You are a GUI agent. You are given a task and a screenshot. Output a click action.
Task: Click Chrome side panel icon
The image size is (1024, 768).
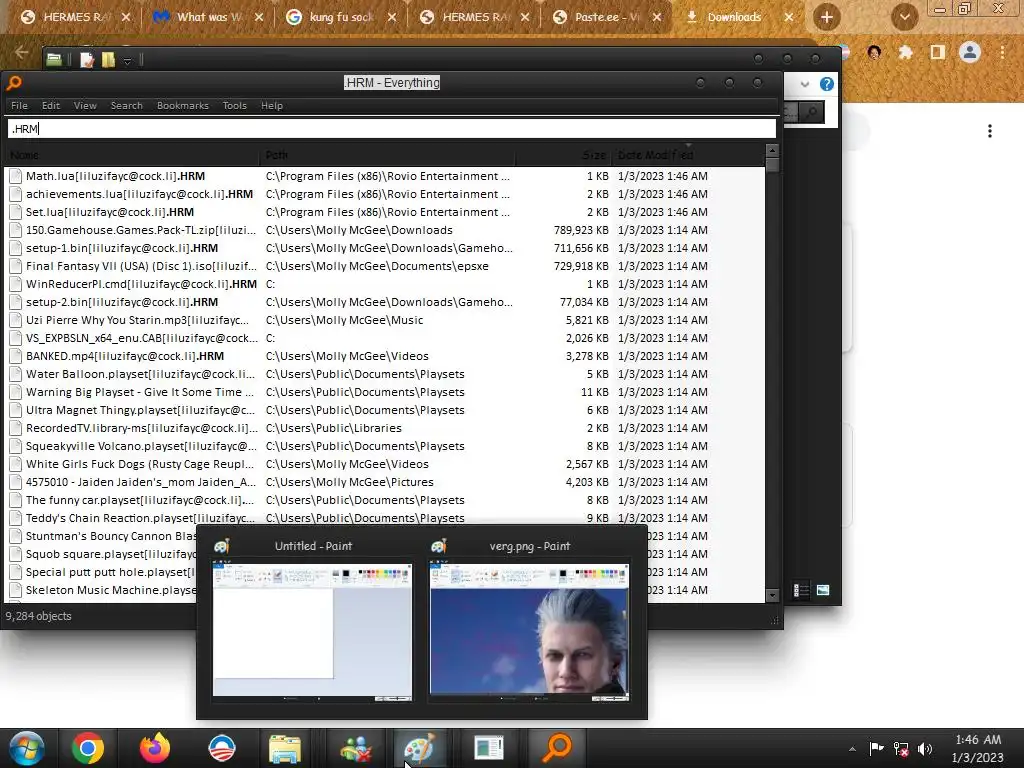click(x=937, y=52)
